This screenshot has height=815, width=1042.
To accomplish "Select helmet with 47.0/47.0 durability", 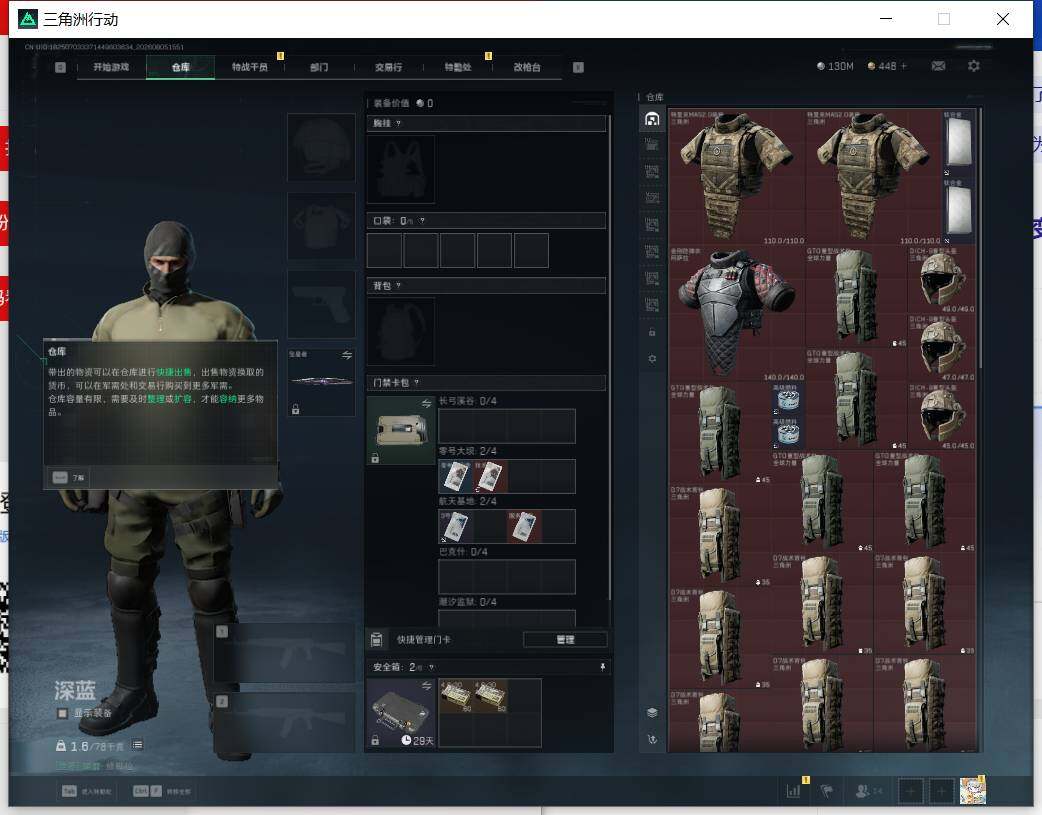I will coord(942,348).
